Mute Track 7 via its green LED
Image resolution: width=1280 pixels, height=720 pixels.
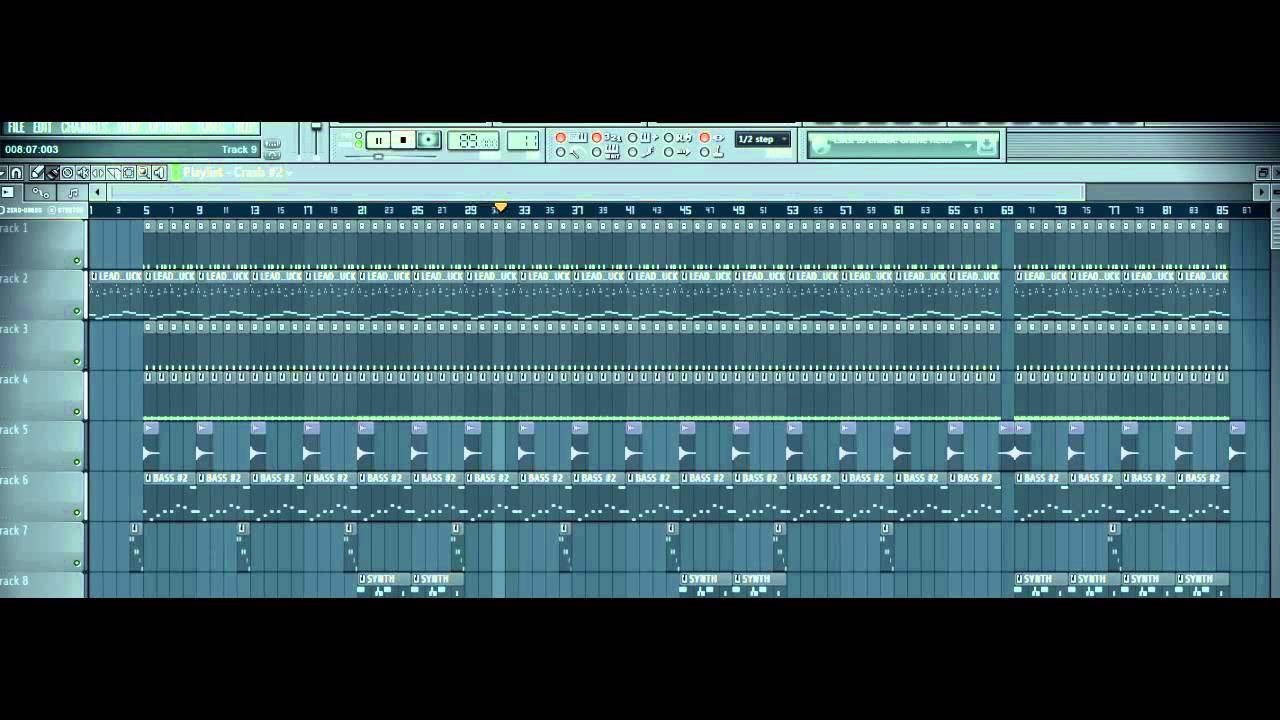(77, 563)
